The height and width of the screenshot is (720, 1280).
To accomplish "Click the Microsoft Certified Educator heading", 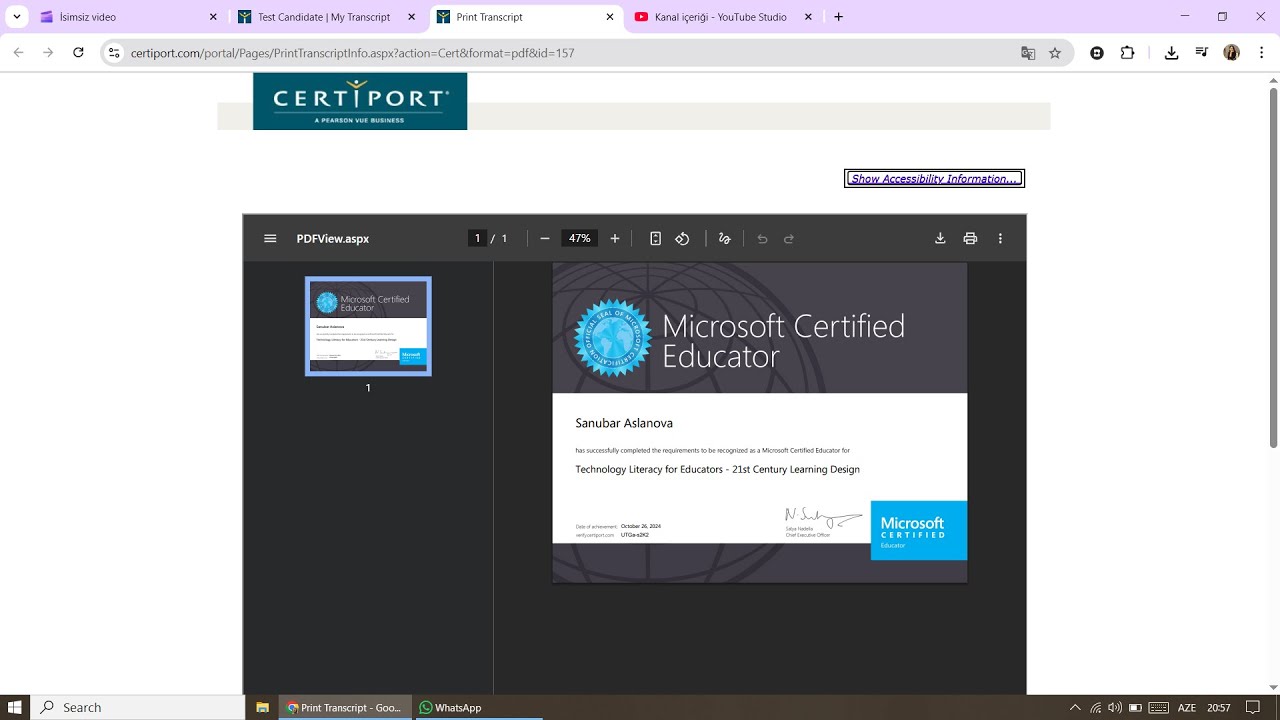I will 783,341.
